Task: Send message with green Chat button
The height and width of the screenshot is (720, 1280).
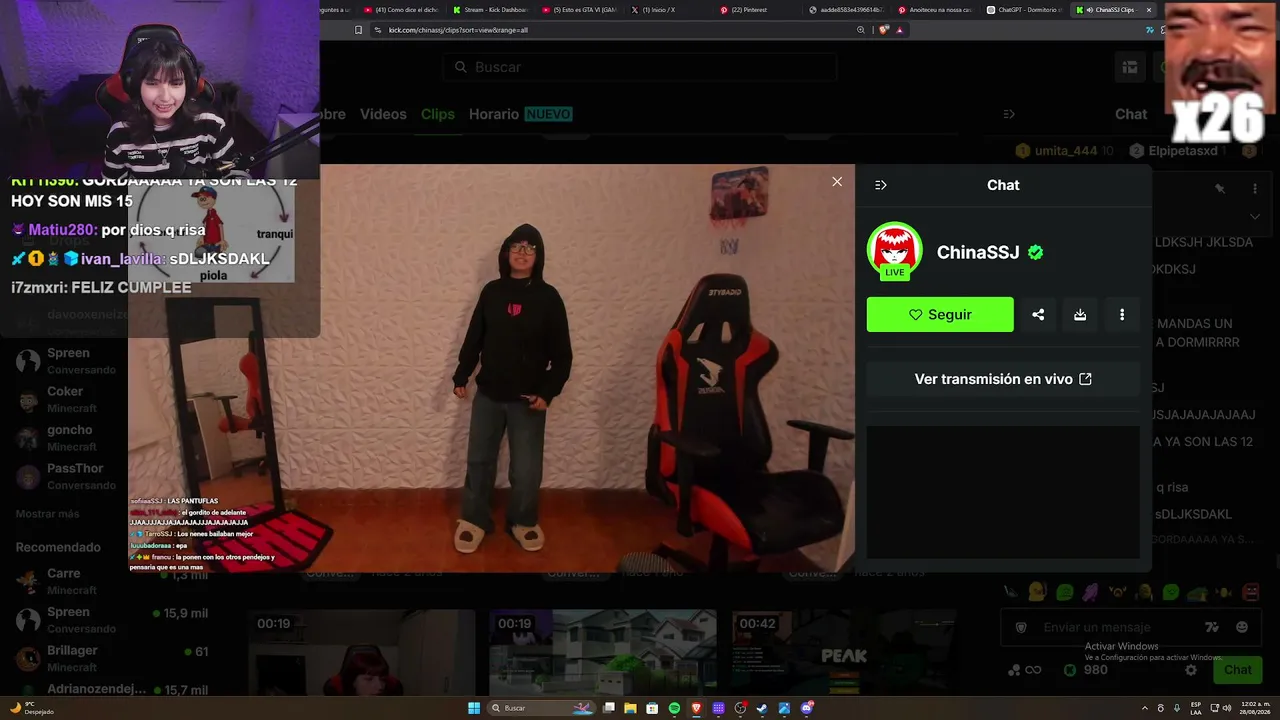Action: pos(1238,670)
